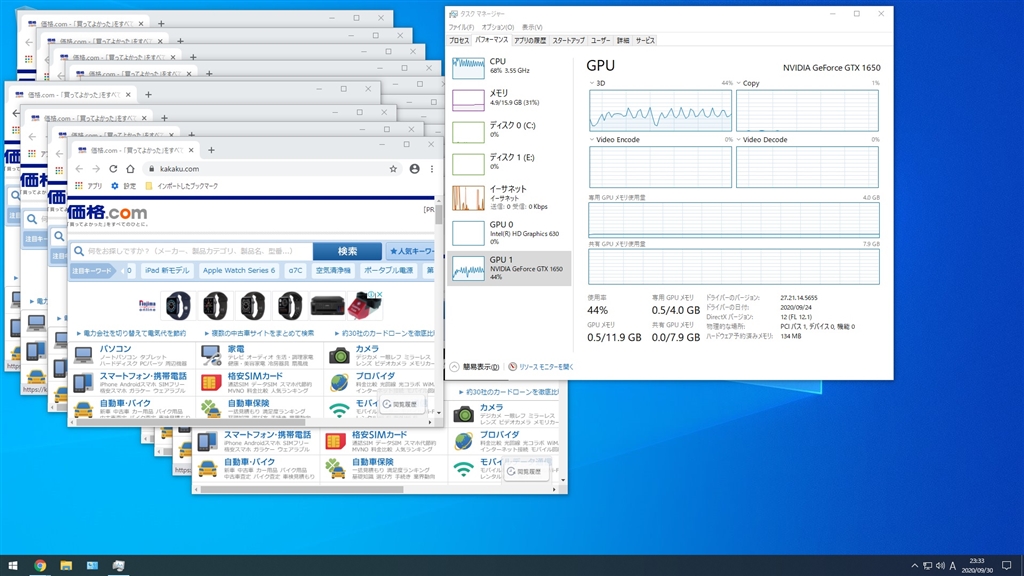The width and height of the screenshot is (1024, 576).
Task: Click Task Manager icon in taskbar
Action: tap(118, 566)
